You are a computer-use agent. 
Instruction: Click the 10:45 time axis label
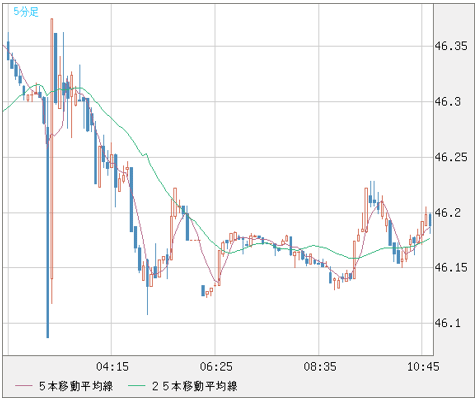[423, 367]
